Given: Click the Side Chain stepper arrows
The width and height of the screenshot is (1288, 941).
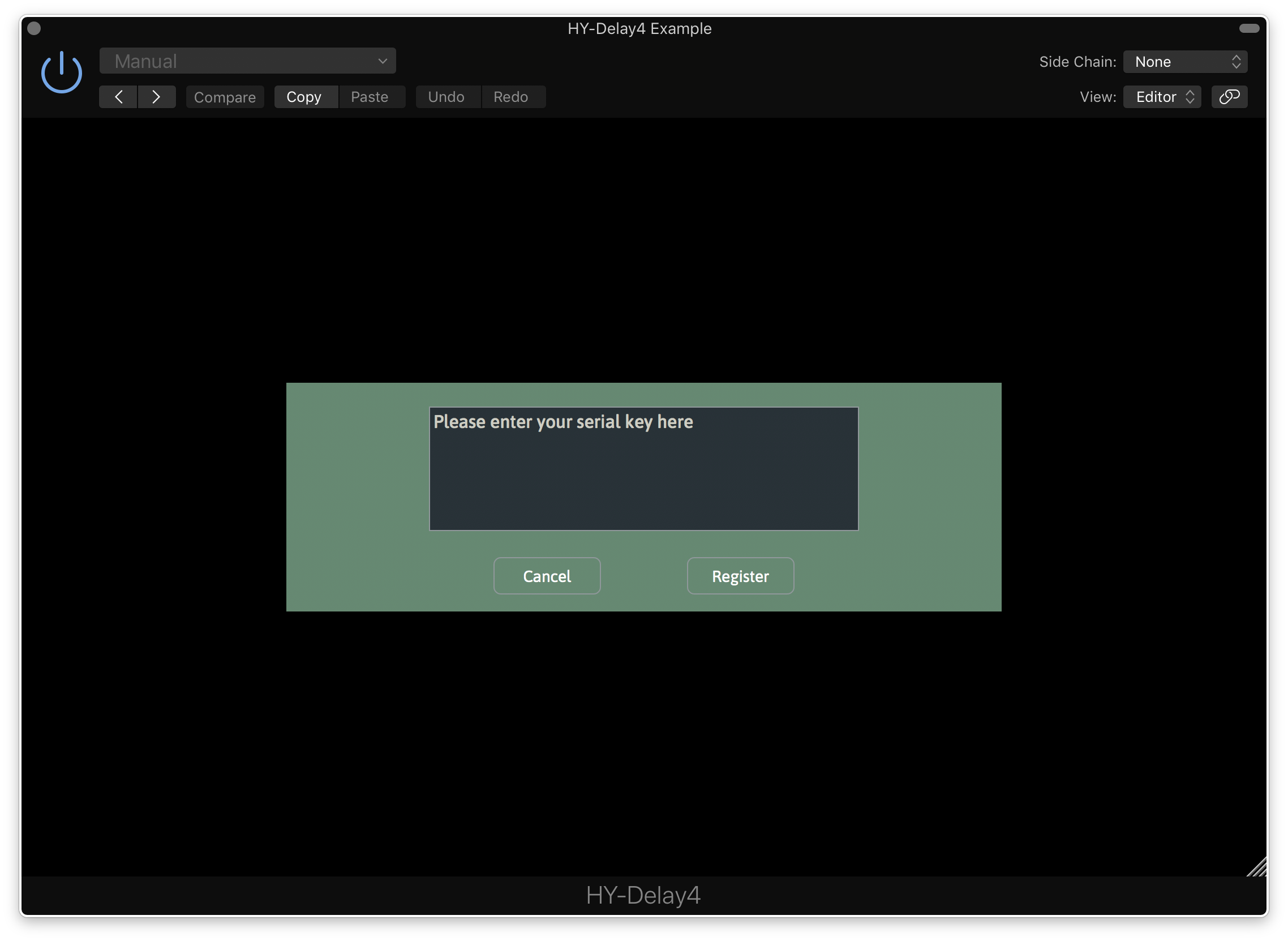Looking at the screenshot, I should pyautogui.click(x=1235, y=62).
